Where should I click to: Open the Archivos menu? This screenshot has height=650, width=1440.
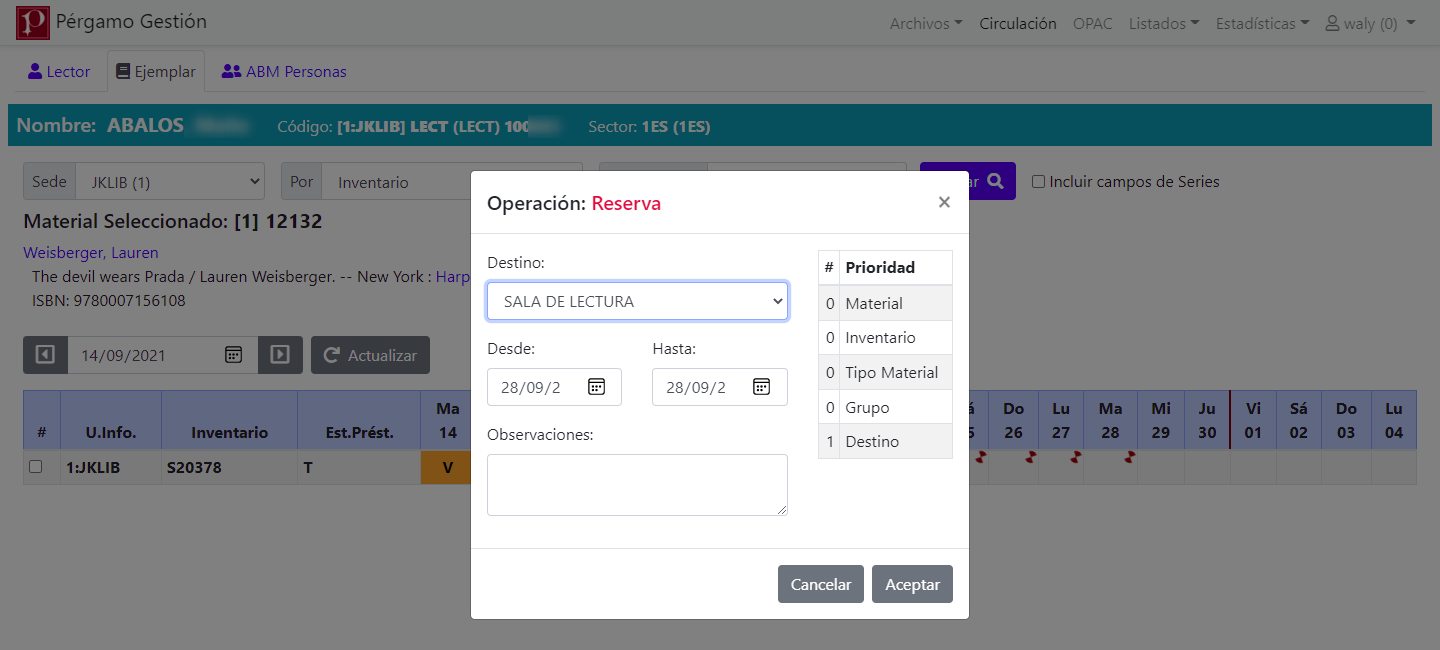[x=925, y=24]
